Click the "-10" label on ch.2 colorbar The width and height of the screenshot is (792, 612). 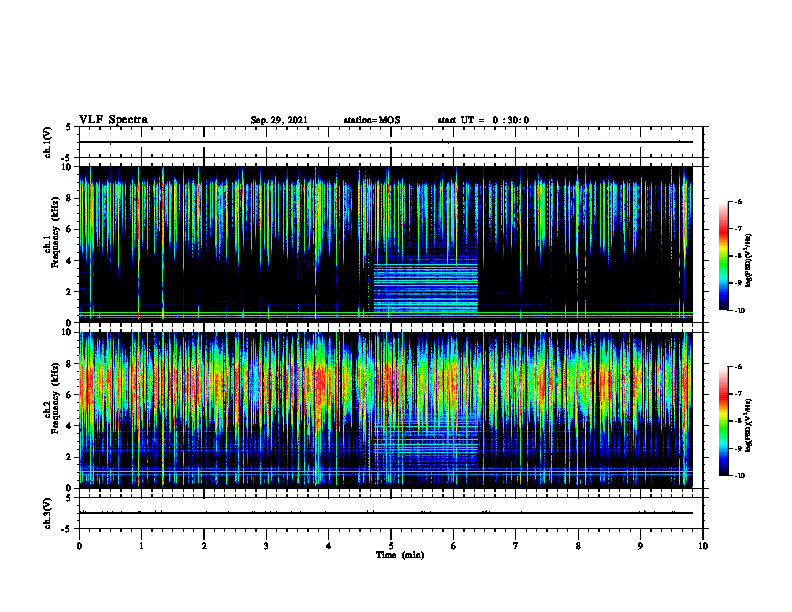[x=740, y=475]
